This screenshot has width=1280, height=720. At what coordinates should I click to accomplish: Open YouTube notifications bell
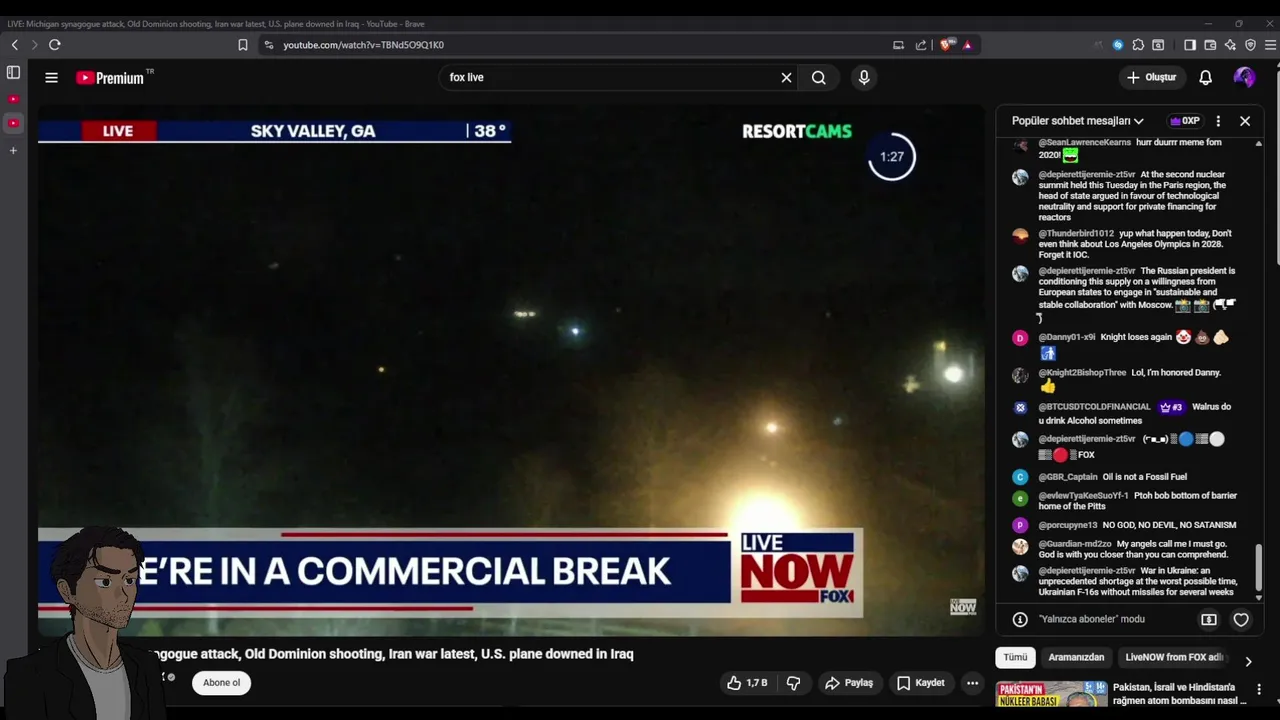click(x=1206, y=77)
